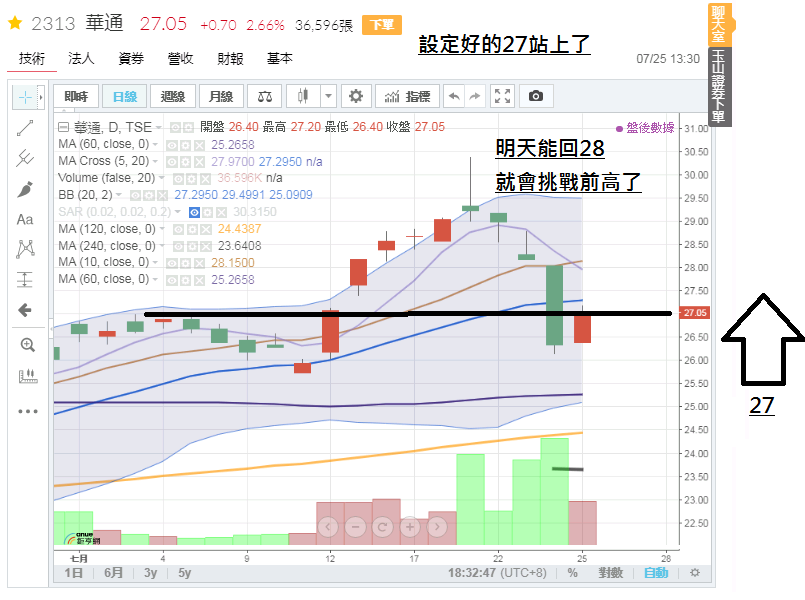Open 玉山證券下單 side tab
The image size is (805, 600).
pos(720,86)
